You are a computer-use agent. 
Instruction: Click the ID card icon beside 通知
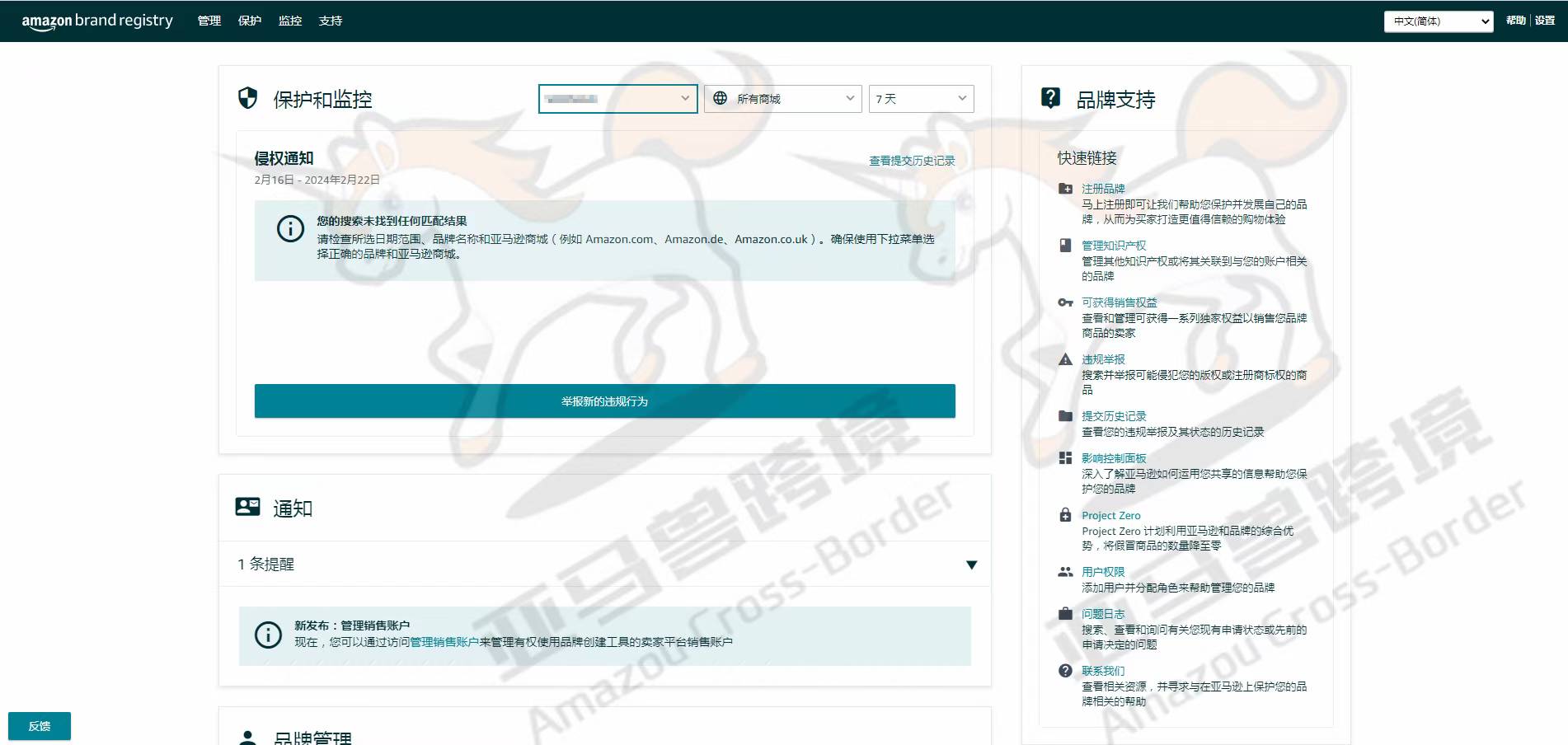pyautogui.click(x=248, y=506)
